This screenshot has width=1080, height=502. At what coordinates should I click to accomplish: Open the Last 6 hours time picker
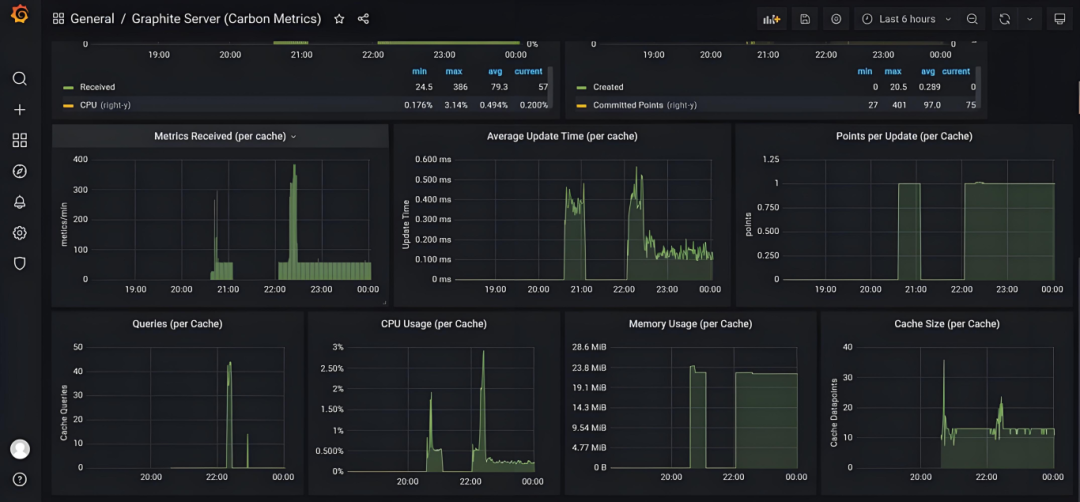pyautogui.click(x=907, y=19)
